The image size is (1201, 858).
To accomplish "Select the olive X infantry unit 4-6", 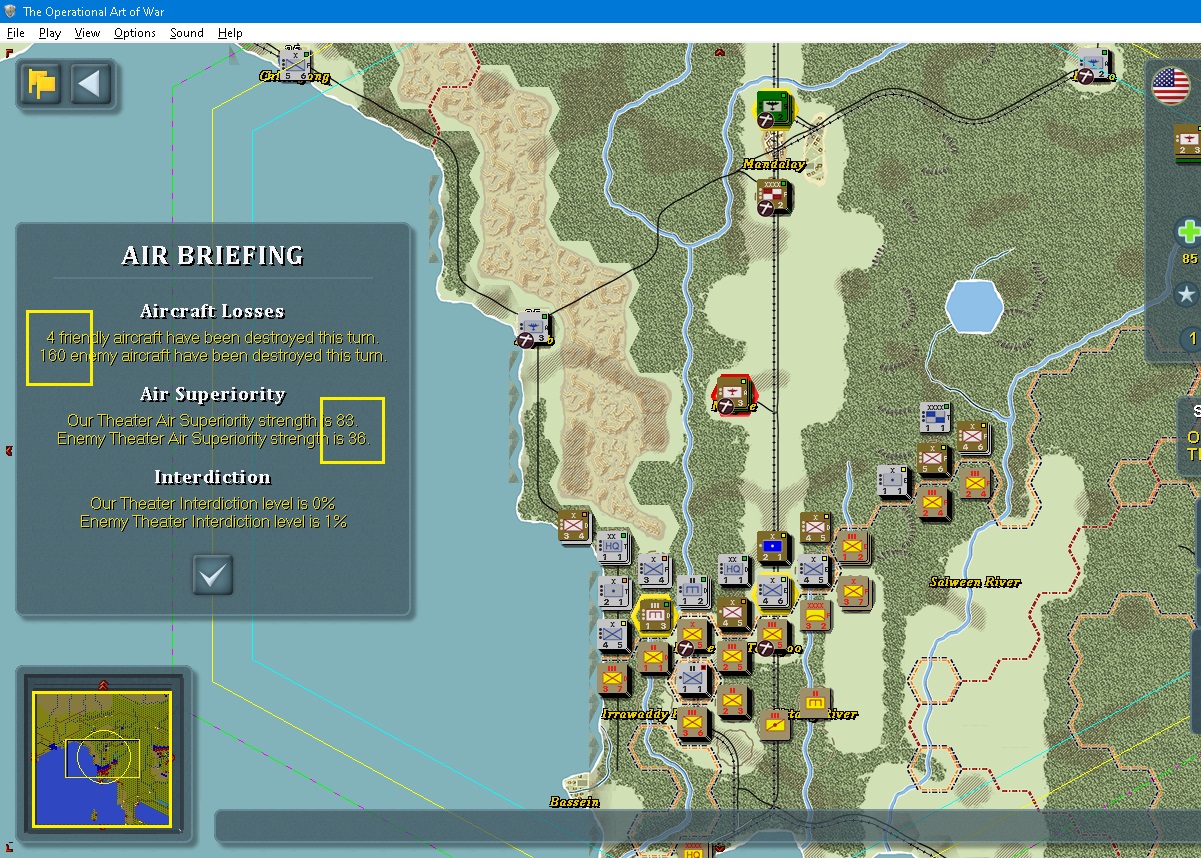I will point(973,438).
